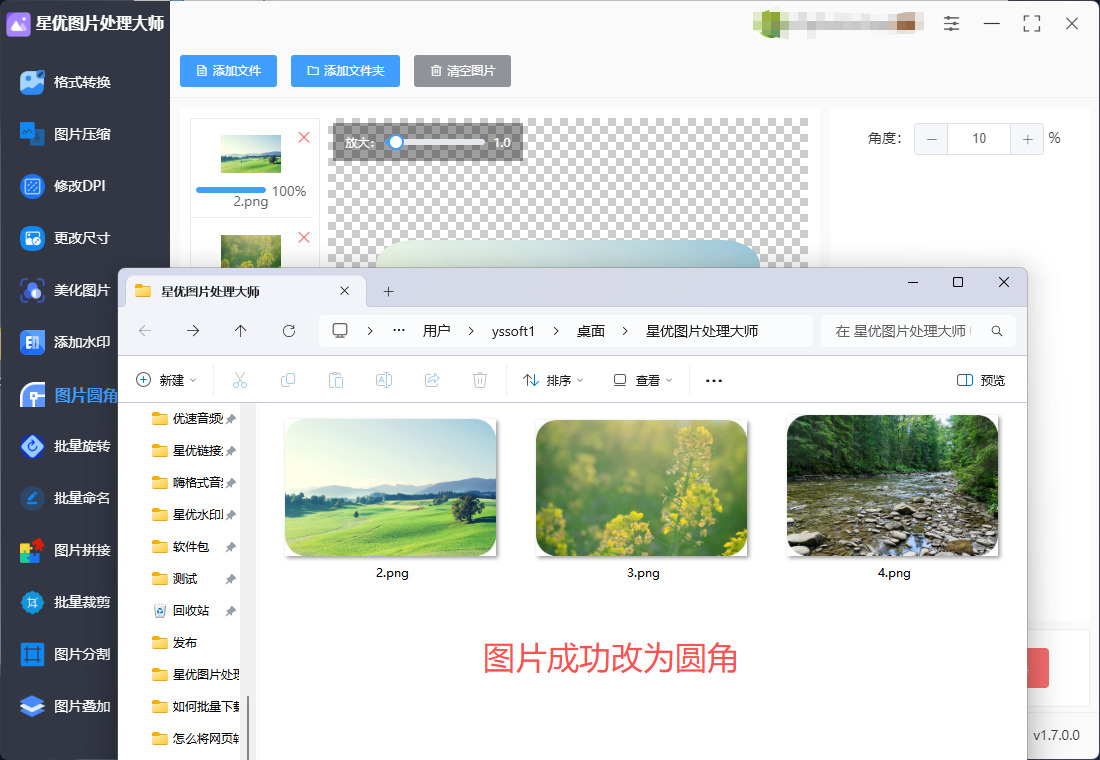This screenshot has width=1100, height=760.
Task: Click the Share icon in Explorer toolbar
Action: (432, 380)
